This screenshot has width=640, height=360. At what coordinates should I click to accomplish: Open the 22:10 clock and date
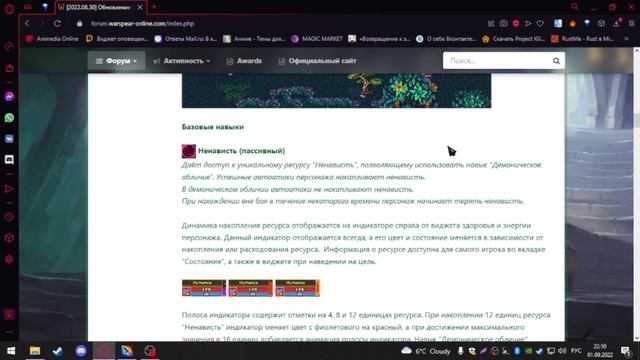(x=600, y=351)
